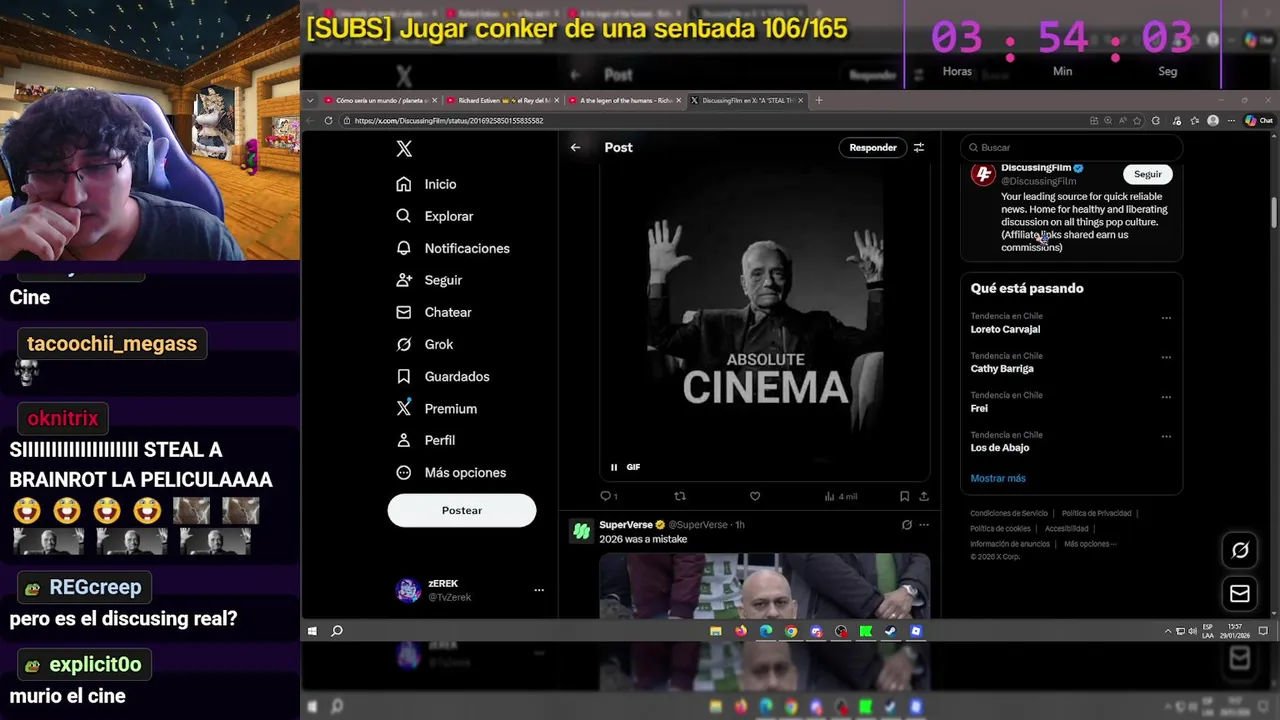Switch to Cómo sería un mundo tab

coord(381,100)
